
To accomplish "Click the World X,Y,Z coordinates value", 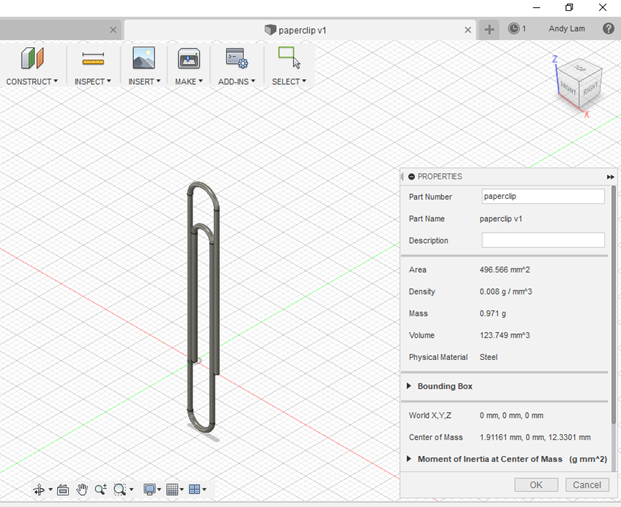I will 511,416.
